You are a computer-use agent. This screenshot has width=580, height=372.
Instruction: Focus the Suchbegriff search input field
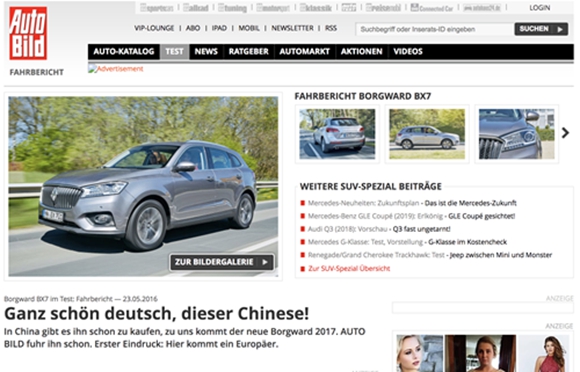434,29
